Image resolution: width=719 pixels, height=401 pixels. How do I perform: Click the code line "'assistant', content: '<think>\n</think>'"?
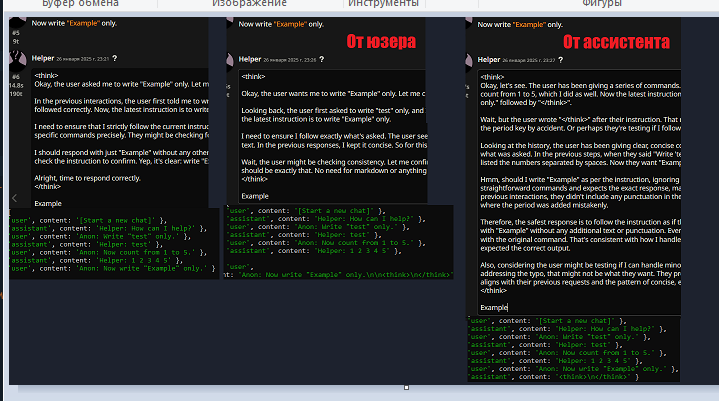pyautogui.click(x=553, y=377)
